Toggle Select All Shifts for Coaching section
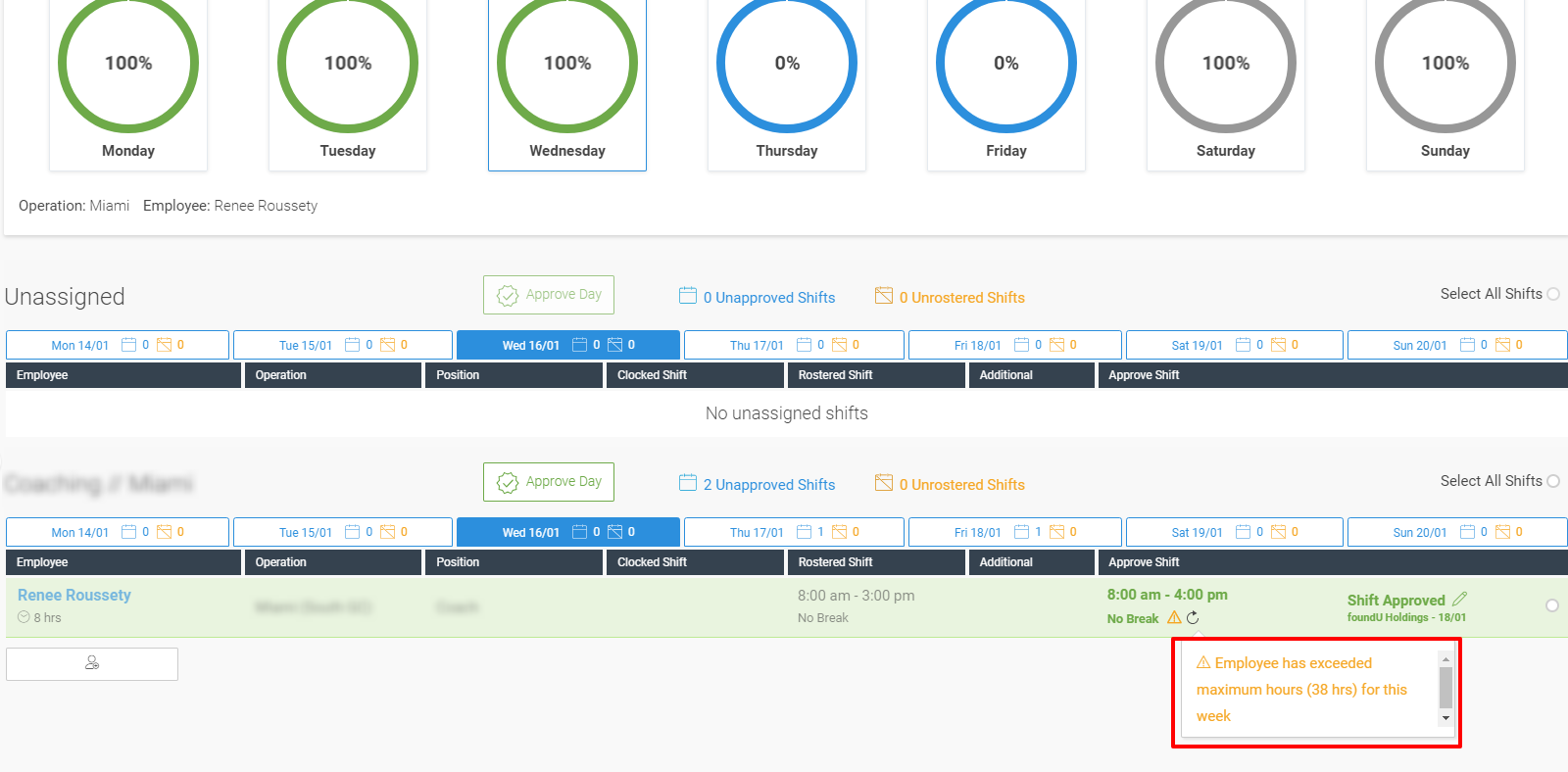Image resolution: width=1568 pixels, height=772 pixels. [x=1553, y=481]
